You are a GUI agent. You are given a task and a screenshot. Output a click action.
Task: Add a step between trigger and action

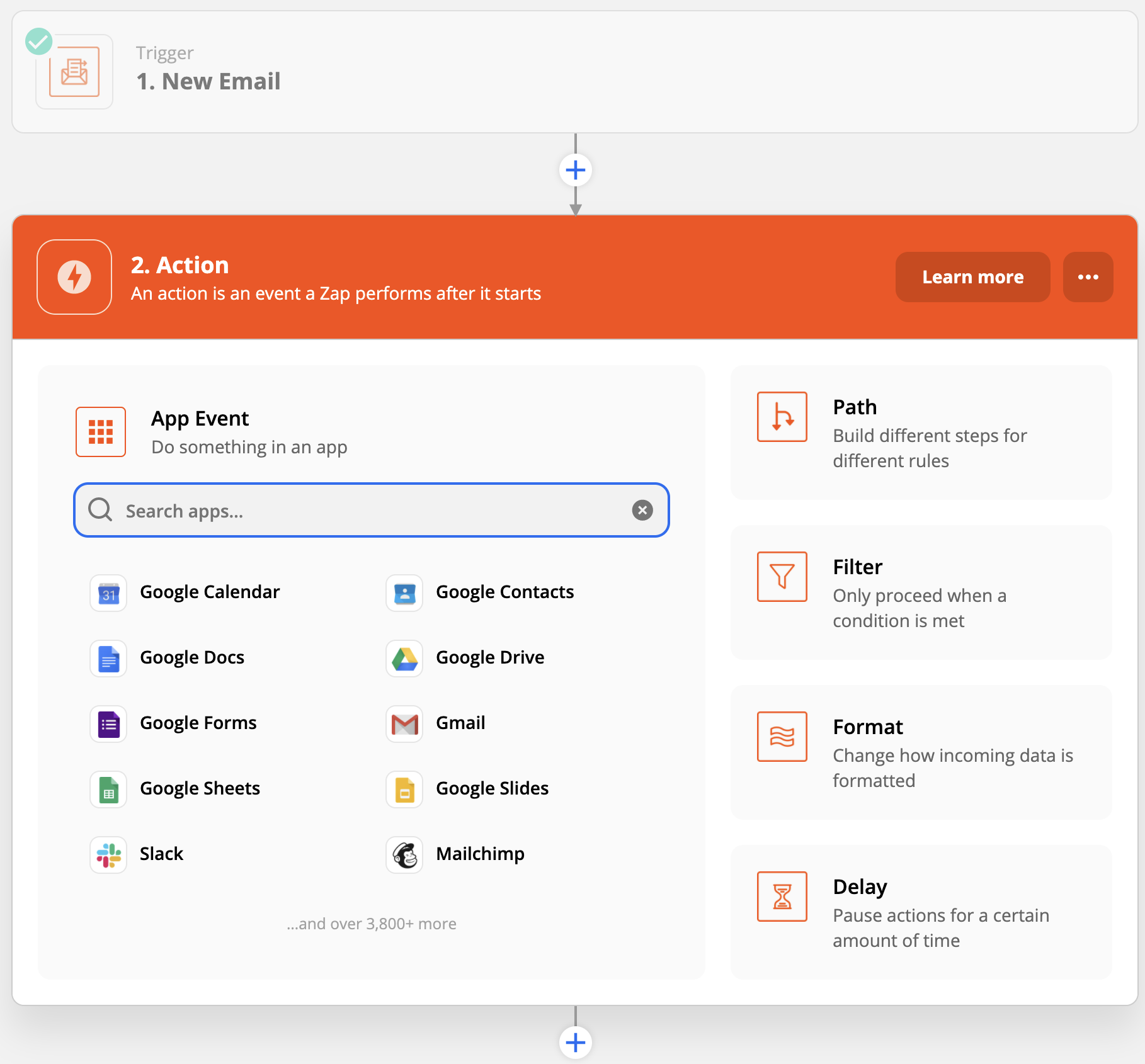pos(576,170)
